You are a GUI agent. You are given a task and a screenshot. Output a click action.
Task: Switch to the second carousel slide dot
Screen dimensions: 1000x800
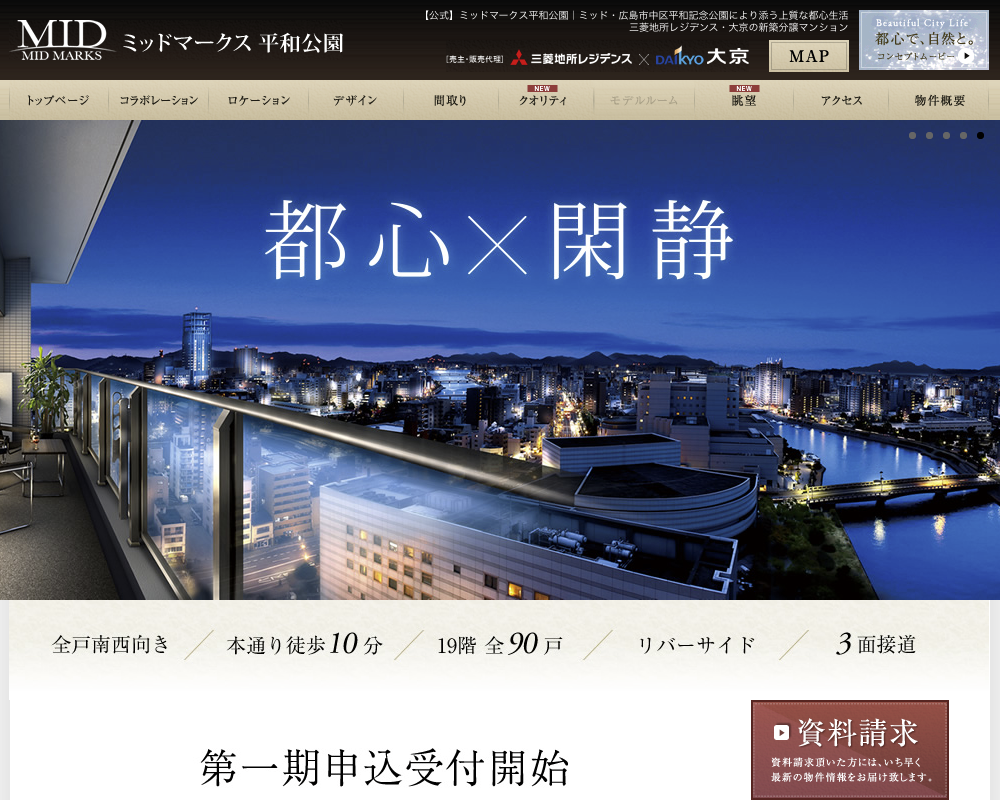[x=929, y=135]
